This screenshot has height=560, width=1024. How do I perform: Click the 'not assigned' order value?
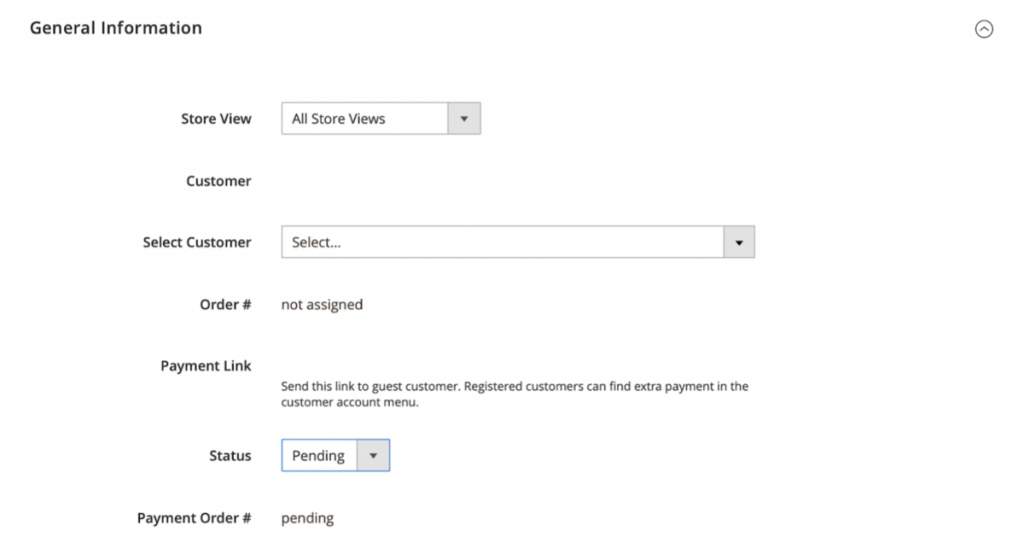(322, 304)
